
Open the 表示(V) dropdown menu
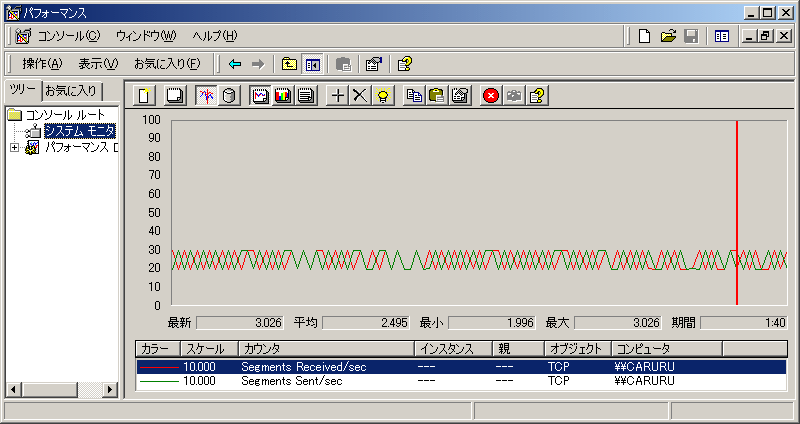[x=98, y=64]
